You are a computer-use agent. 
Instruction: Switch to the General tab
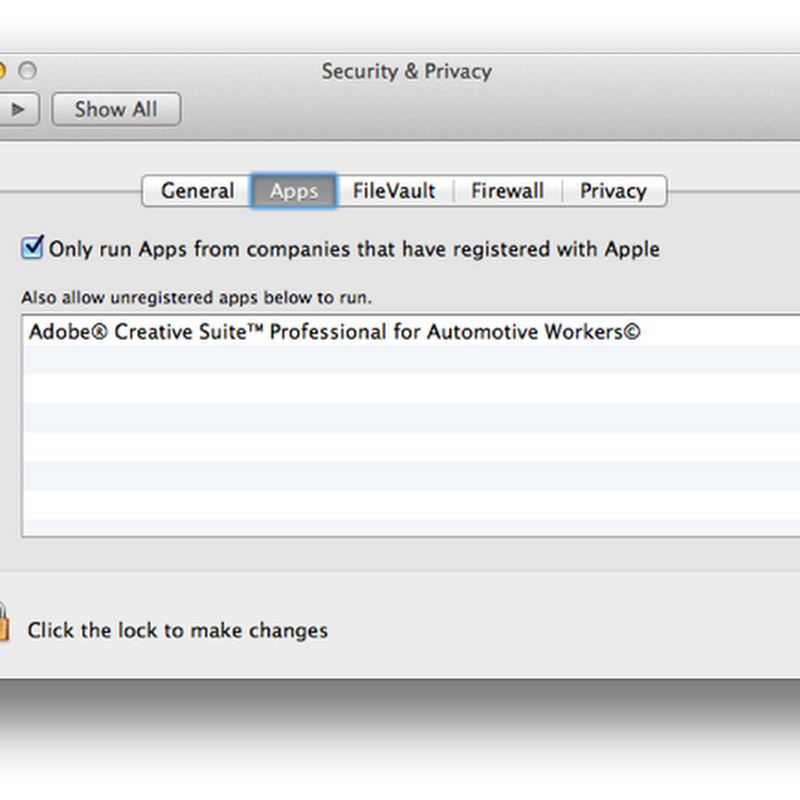(x=197, y=191)
